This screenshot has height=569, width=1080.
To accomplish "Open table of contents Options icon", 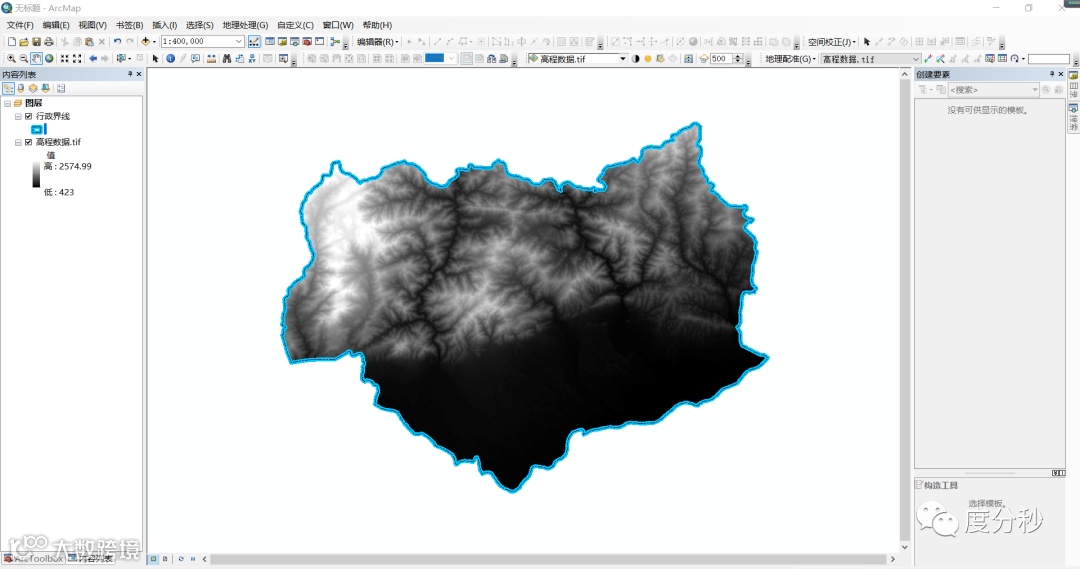I will point(61,88).
